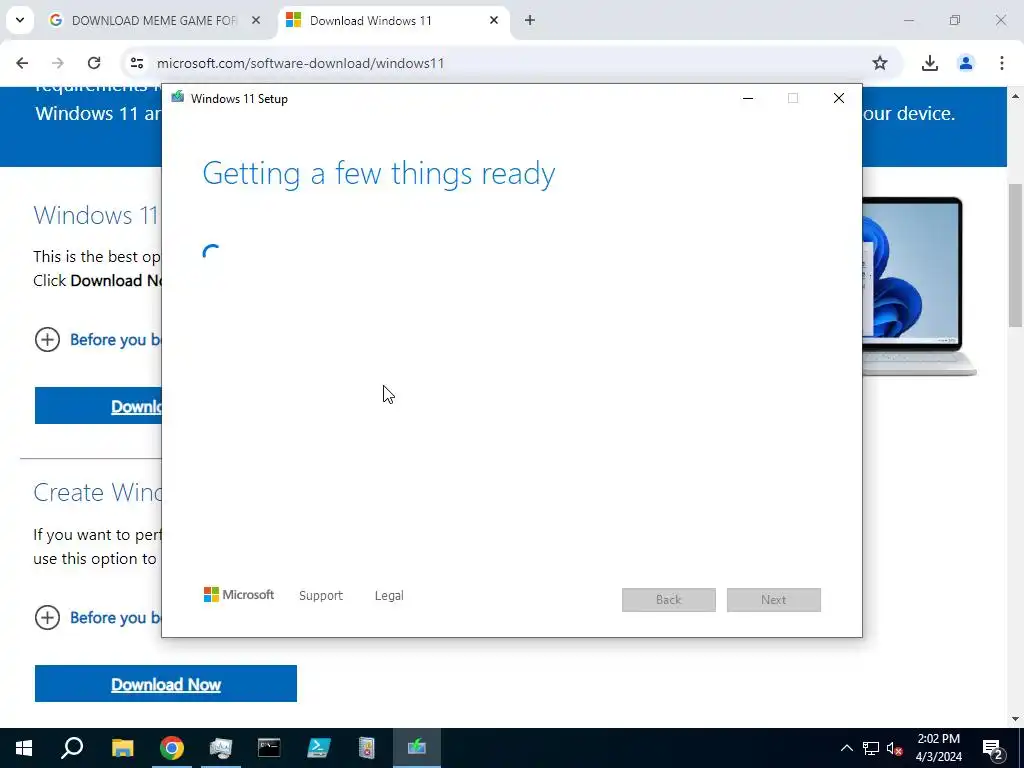Open the tab search dropdown arrow
This screenshot has width=1024, height=768.
(x=20, y=20)
